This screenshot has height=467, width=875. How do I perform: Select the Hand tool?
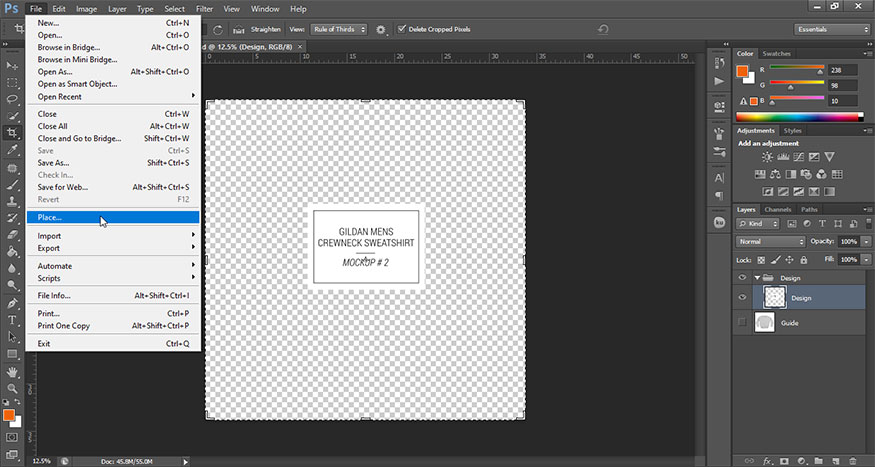12,372
